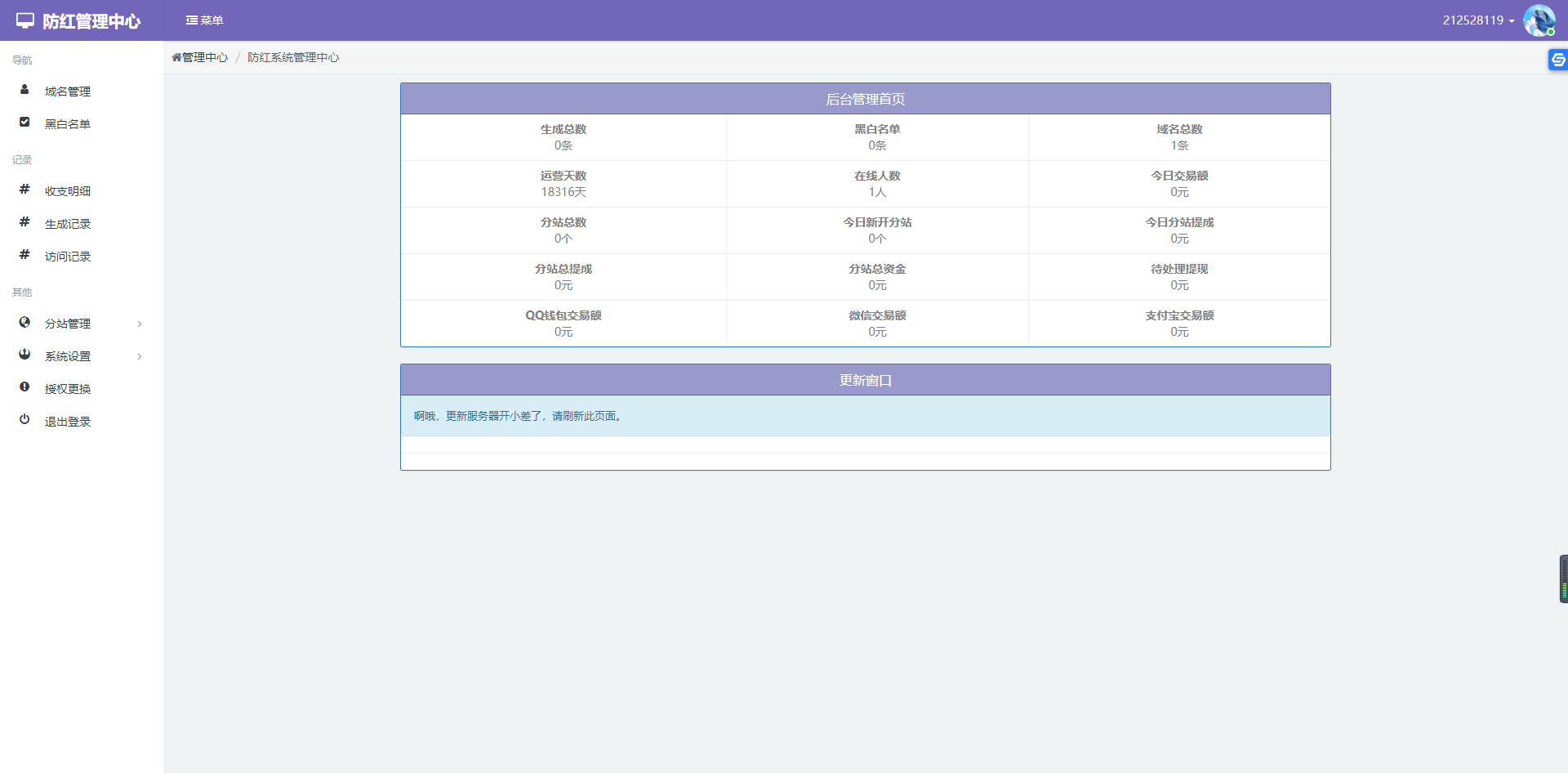
Task: Toggle the sidebar with 菜单 button
Action: click(x=204, y=20)
